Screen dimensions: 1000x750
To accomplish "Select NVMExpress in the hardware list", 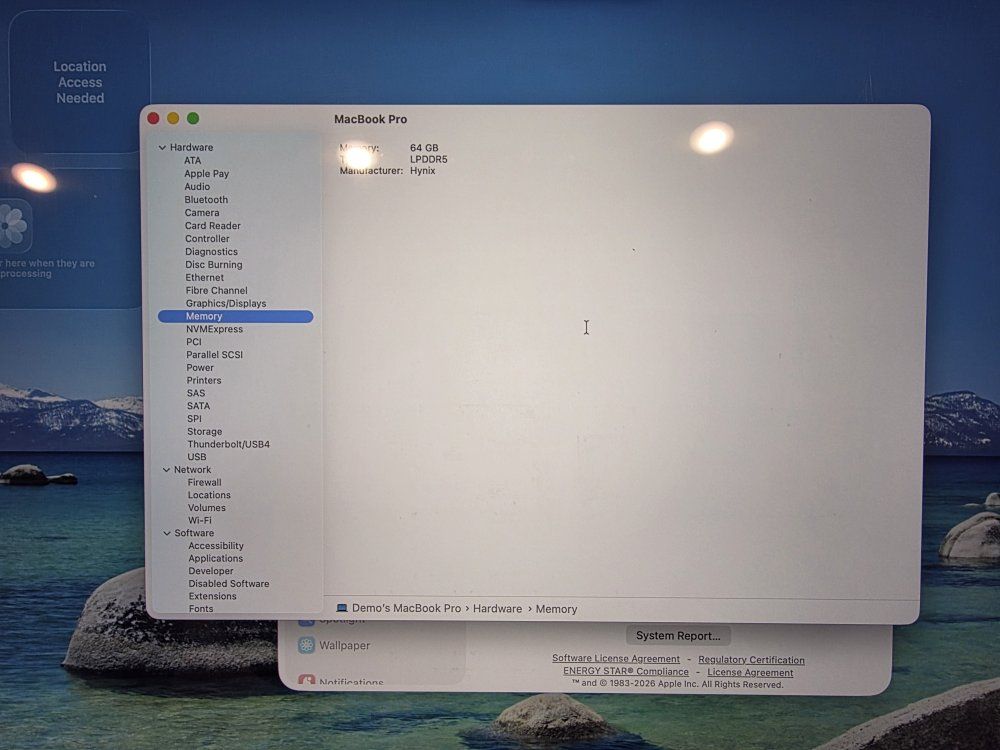I will click(x=214, y=329).
